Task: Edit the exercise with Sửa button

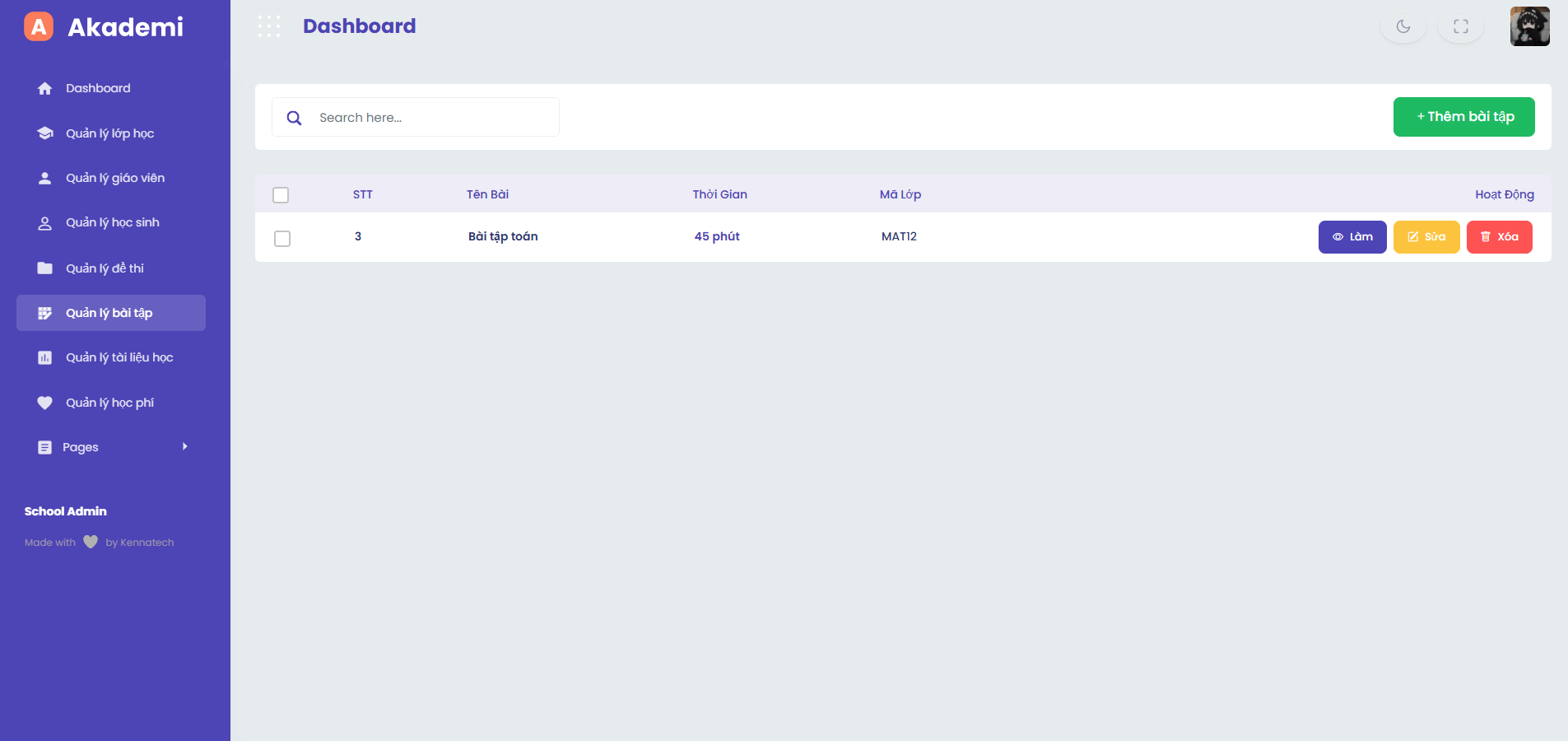Action: click(x=1426, y=237)
